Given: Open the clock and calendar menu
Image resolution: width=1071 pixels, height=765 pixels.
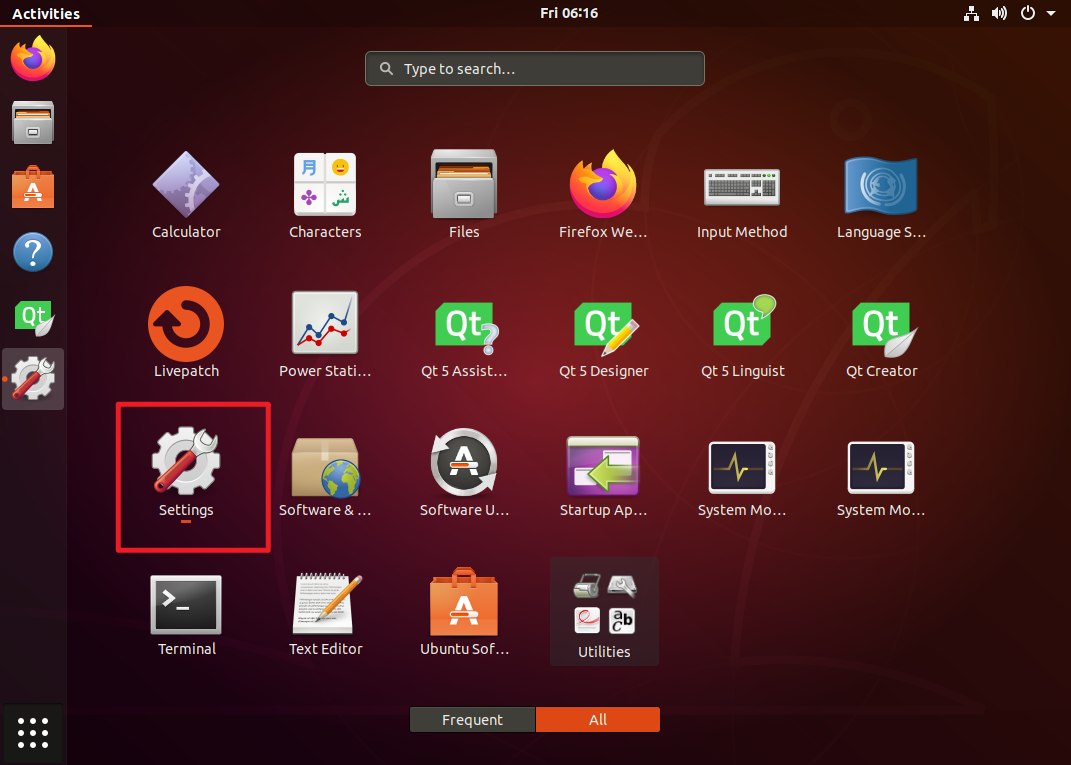Looking at the screenshot, I should pyautogui.click(x=569, y=13).
